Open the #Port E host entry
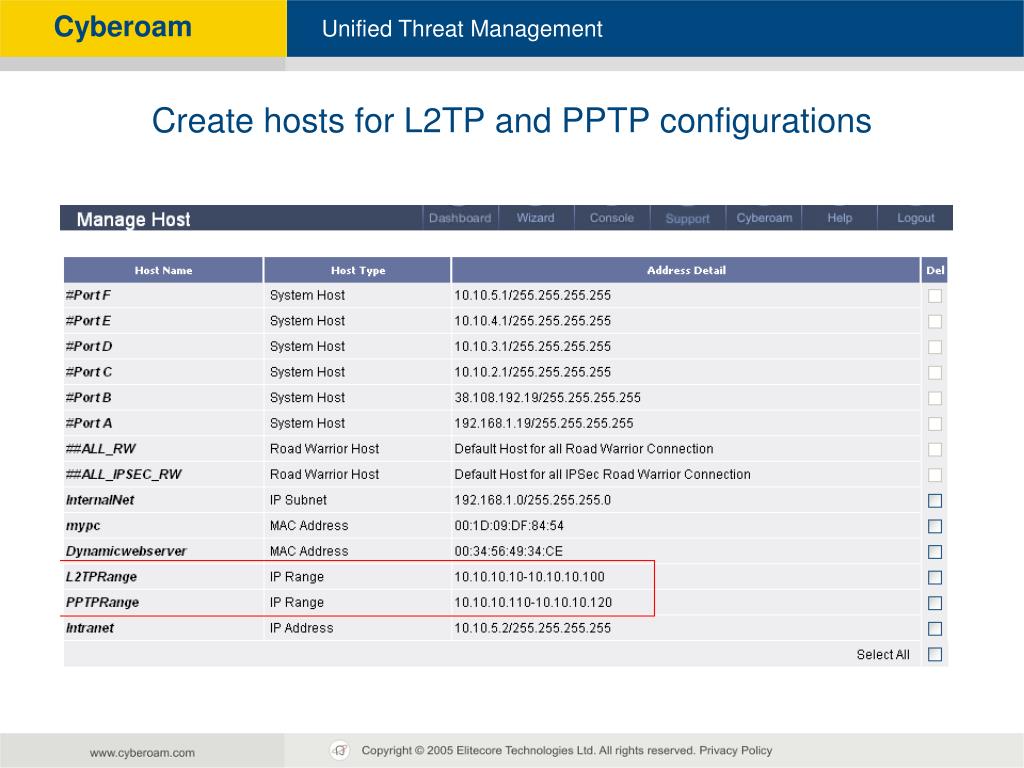Viewport: 1024px width, 768px height. click(88, 321)
